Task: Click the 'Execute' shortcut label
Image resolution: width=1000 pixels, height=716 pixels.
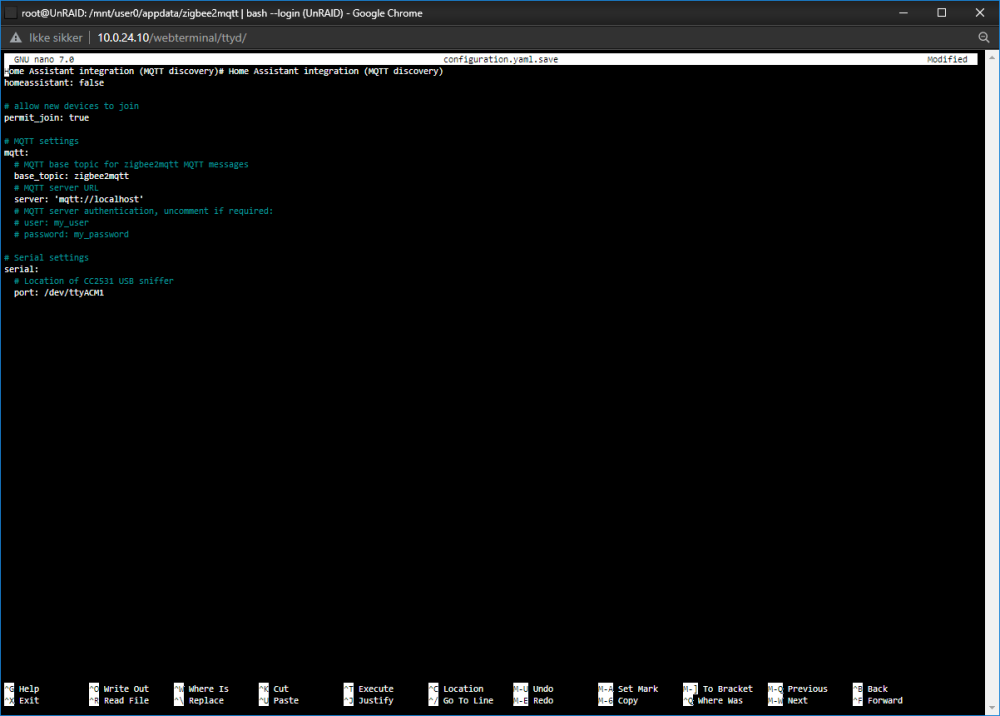Action: tap(376, 689)
